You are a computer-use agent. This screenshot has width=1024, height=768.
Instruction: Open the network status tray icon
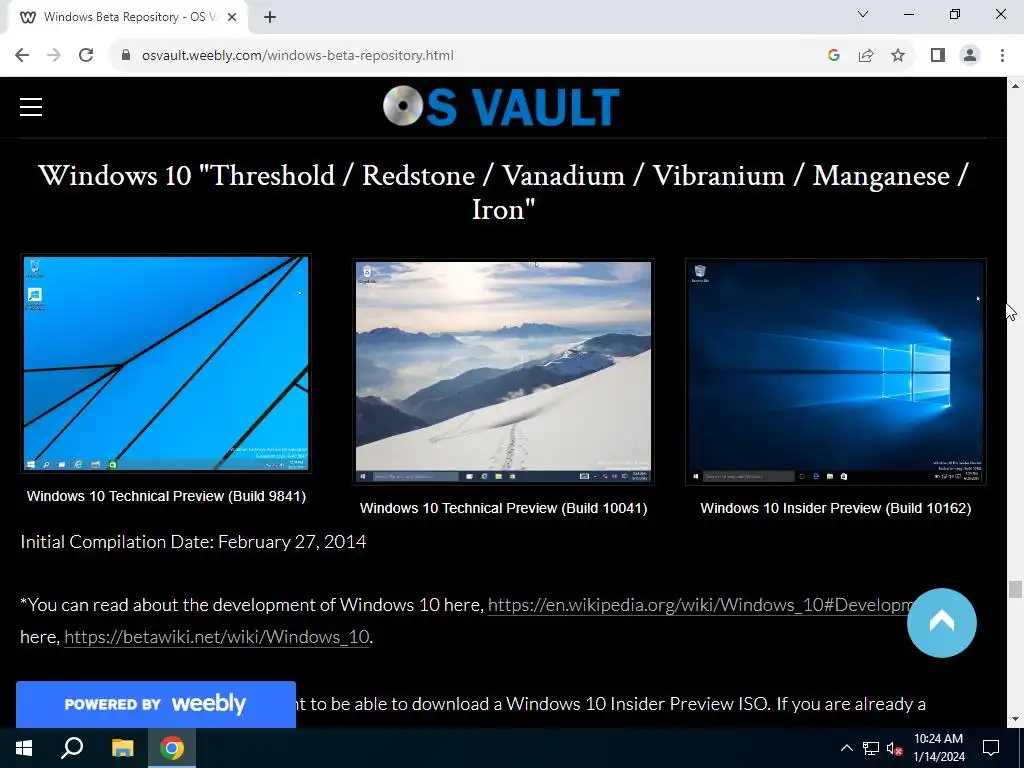click(x=871, y=748)
